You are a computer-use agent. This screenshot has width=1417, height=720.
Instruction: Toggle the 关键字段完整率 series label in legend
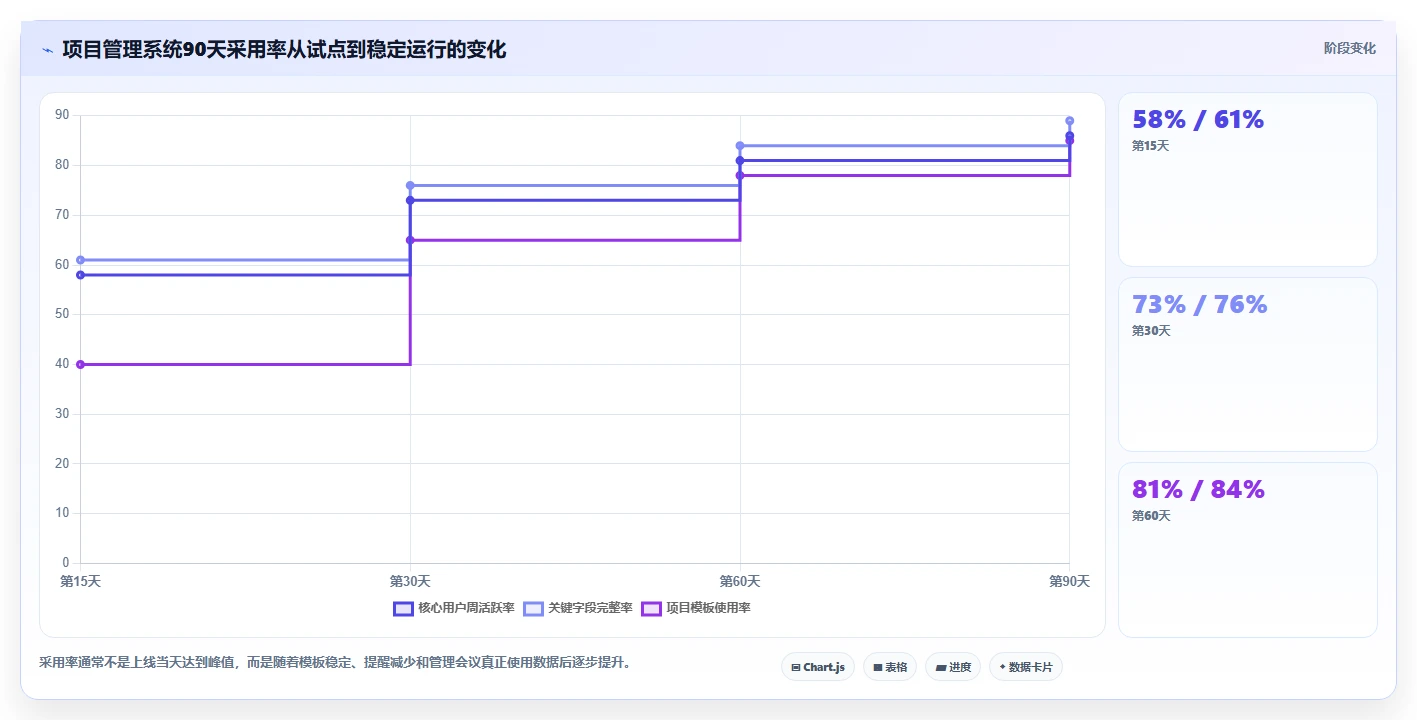tap(590, 608)
